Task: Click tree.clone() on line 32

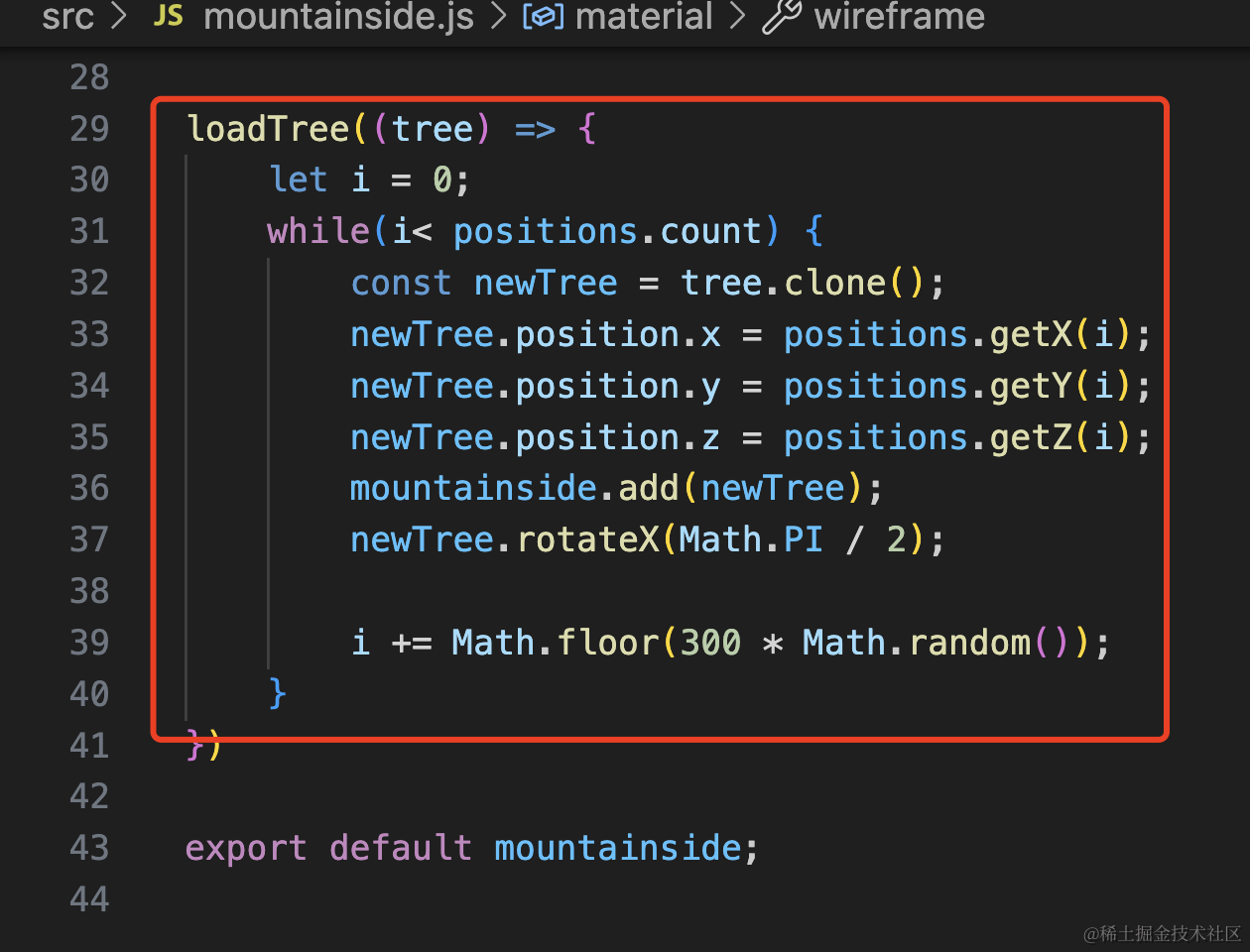Action: coord(803,283)
